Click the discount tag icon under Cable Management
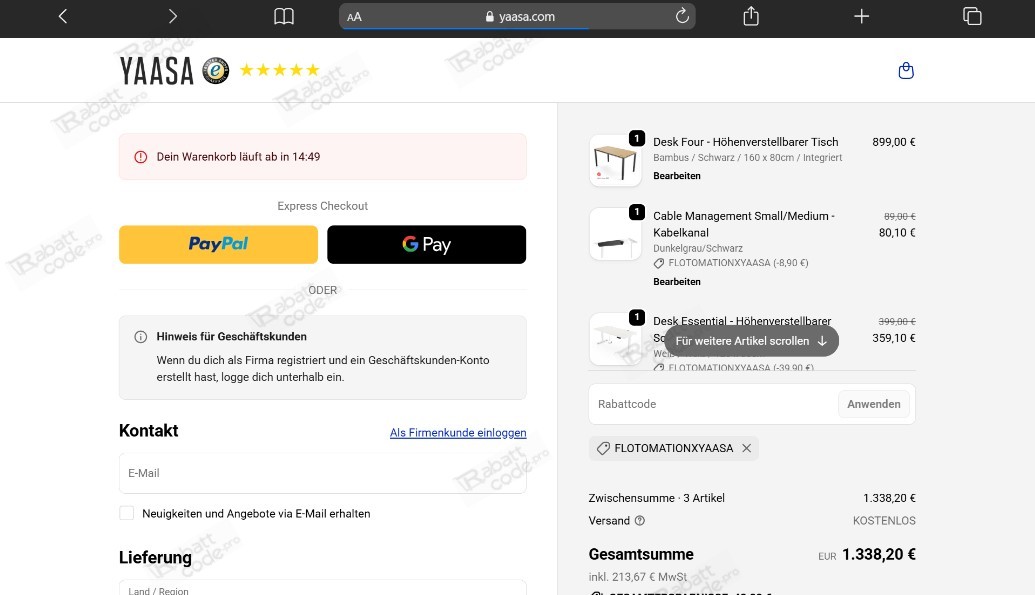Image resolution: width=1035 pixels, height=595 pixels. pos(659,263)
